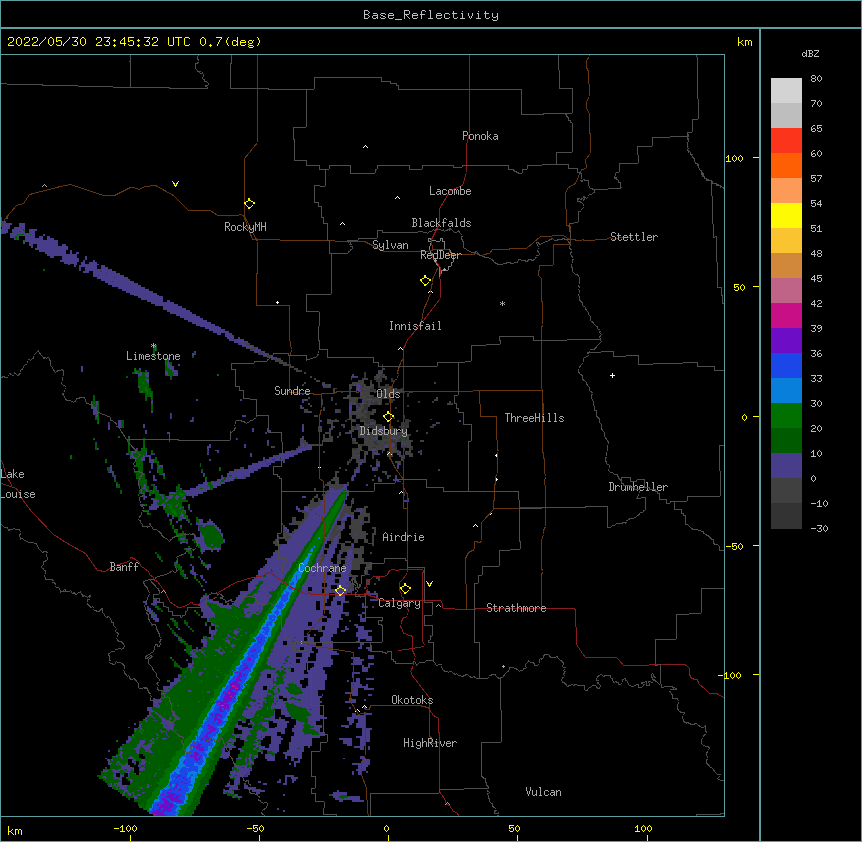
Task: Click the Ponoka city label
Action: coord(480,136)
